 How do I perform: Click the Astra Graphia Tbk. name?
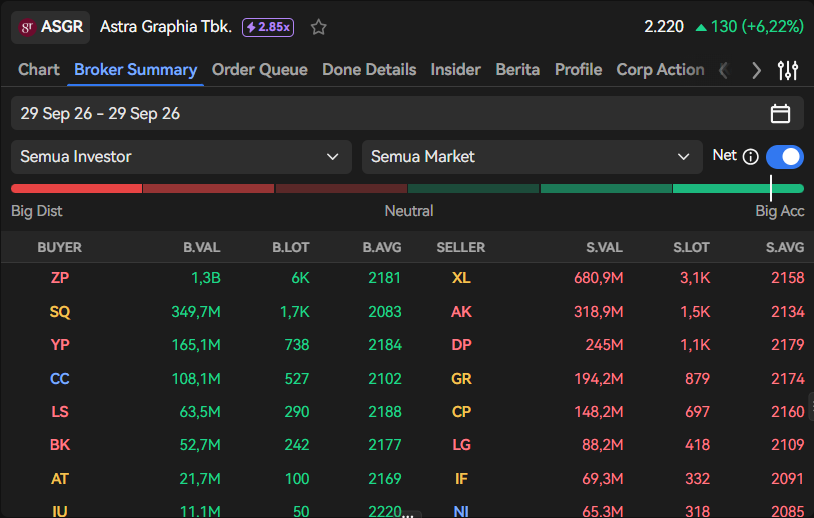point(166,26)
